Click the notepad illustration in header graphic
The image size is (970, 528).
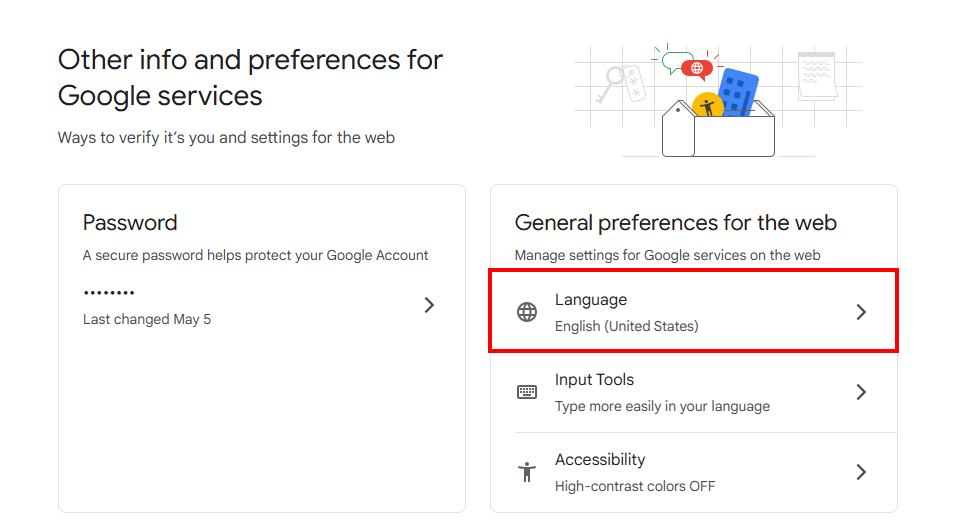[817, 75]
